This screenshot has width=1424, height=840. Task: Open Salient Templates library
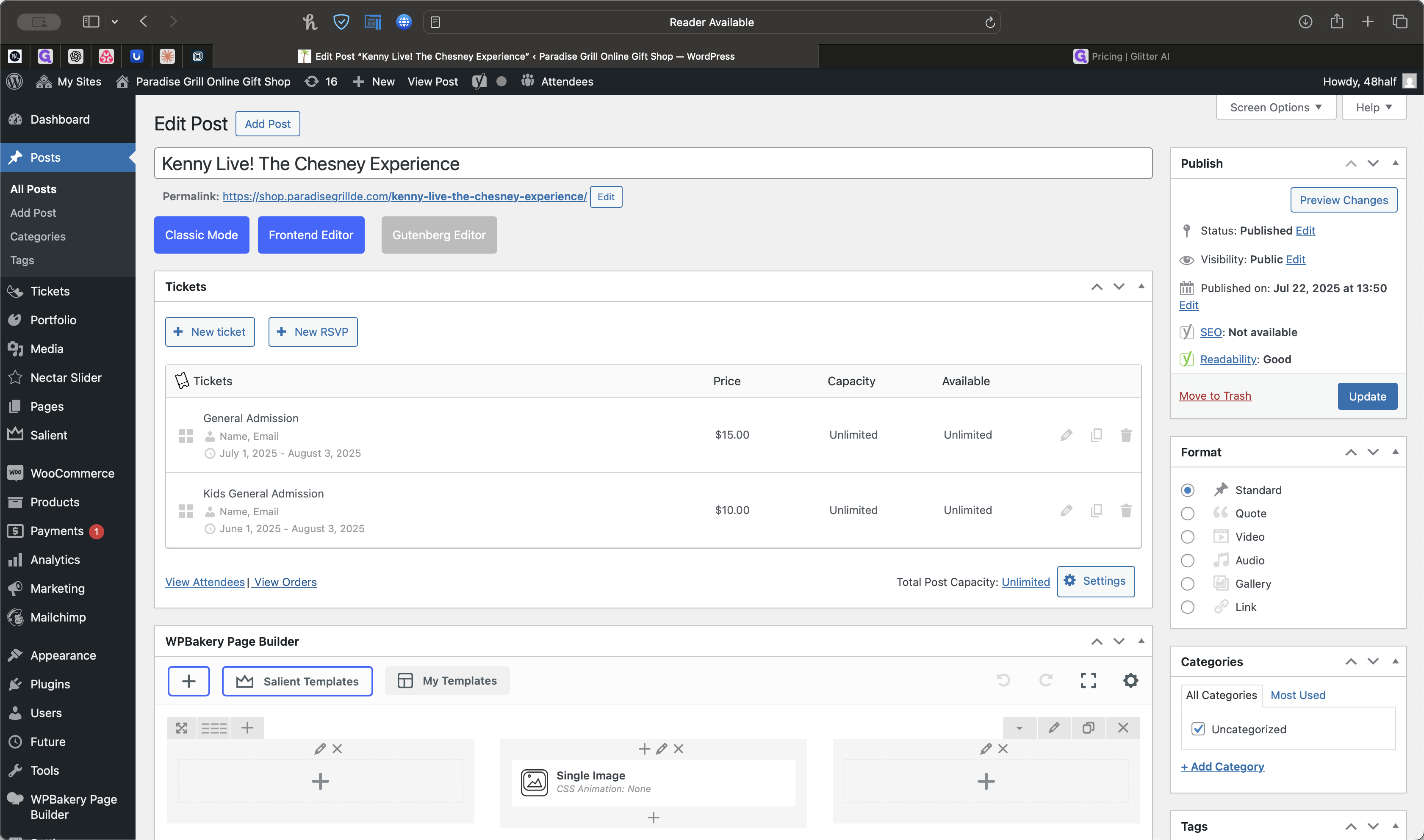(297, 681)
